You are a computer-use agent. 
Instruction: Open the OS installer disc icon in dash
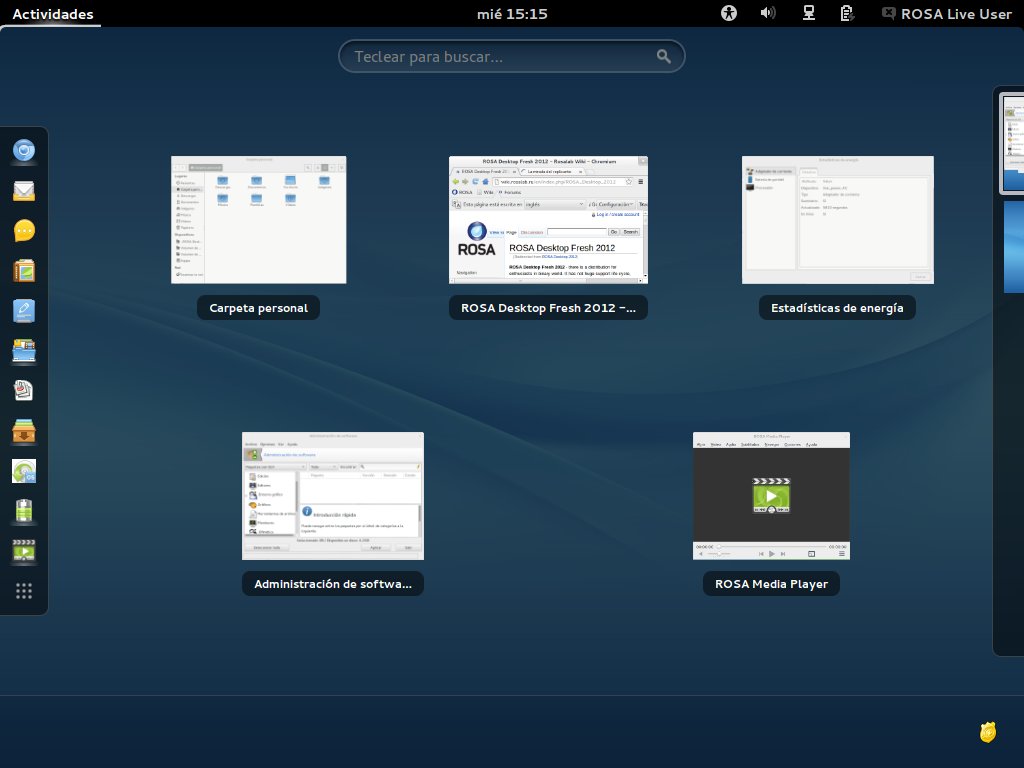point(24,471)
